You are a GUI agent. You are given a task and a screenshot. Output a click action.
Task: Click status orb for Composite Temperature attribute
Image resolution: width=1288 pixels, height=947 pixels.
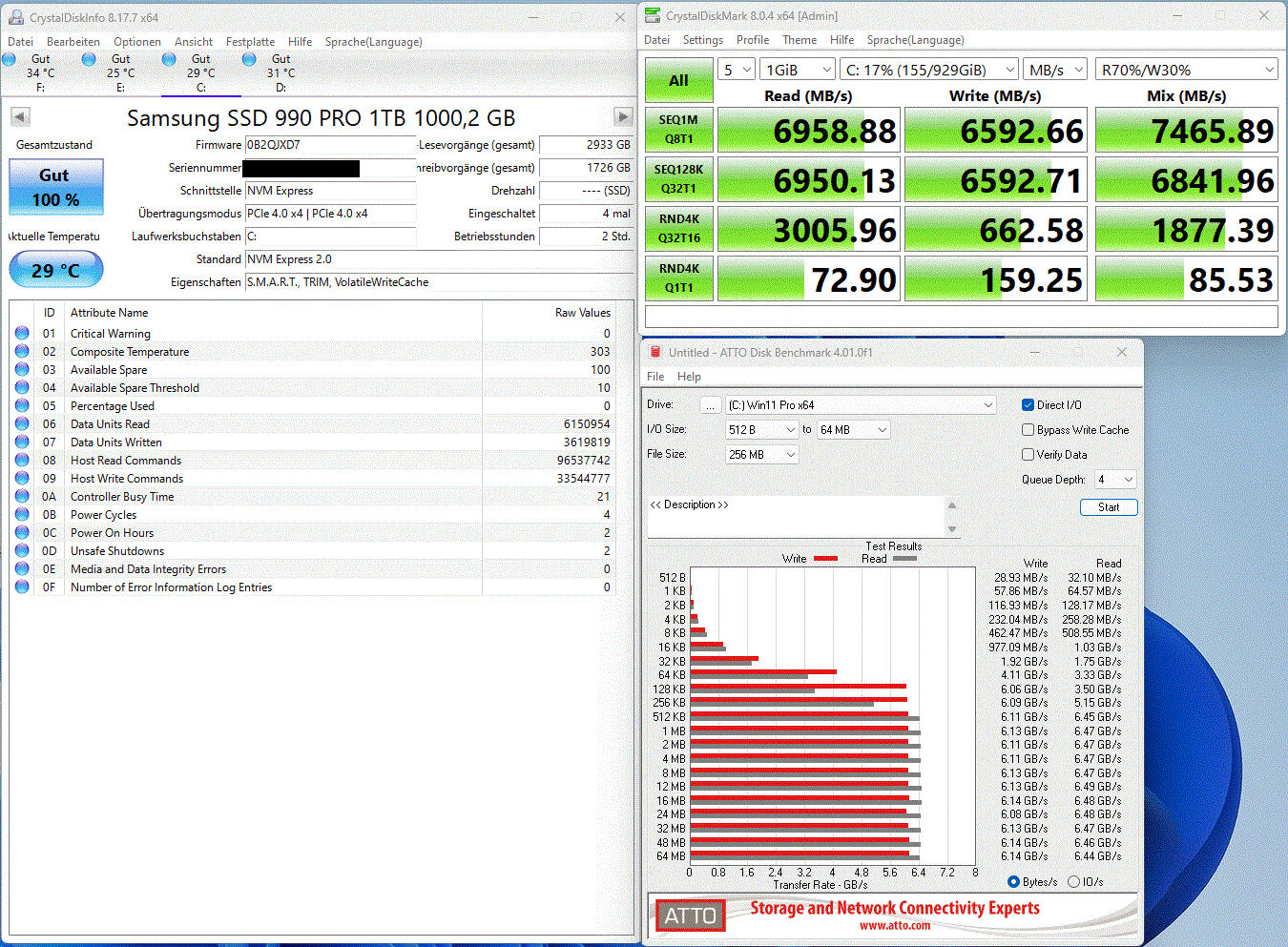pos(22,351)
